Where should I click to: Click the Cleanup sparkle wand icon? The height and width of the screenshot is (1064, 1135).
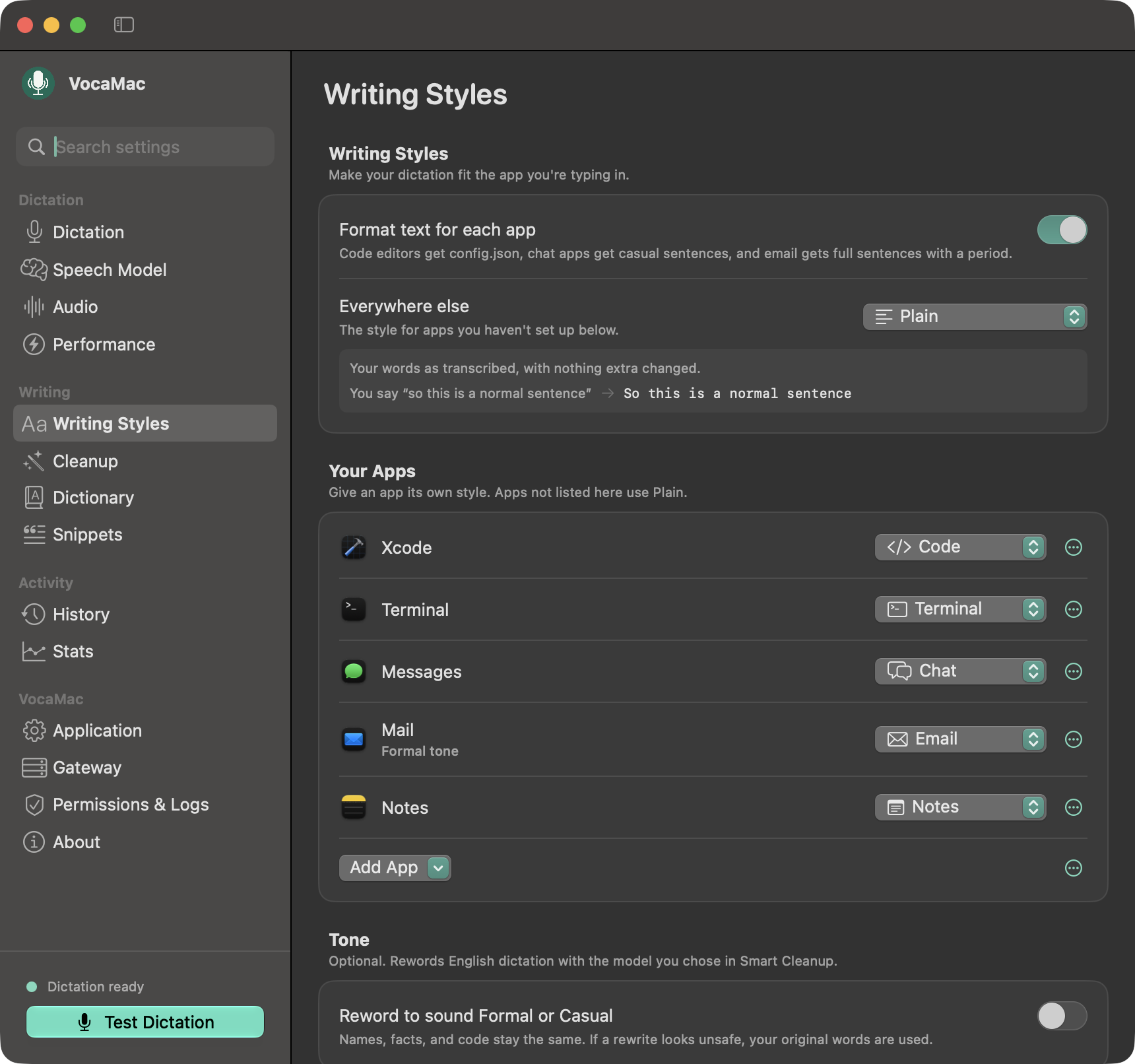tap(34, 461)
